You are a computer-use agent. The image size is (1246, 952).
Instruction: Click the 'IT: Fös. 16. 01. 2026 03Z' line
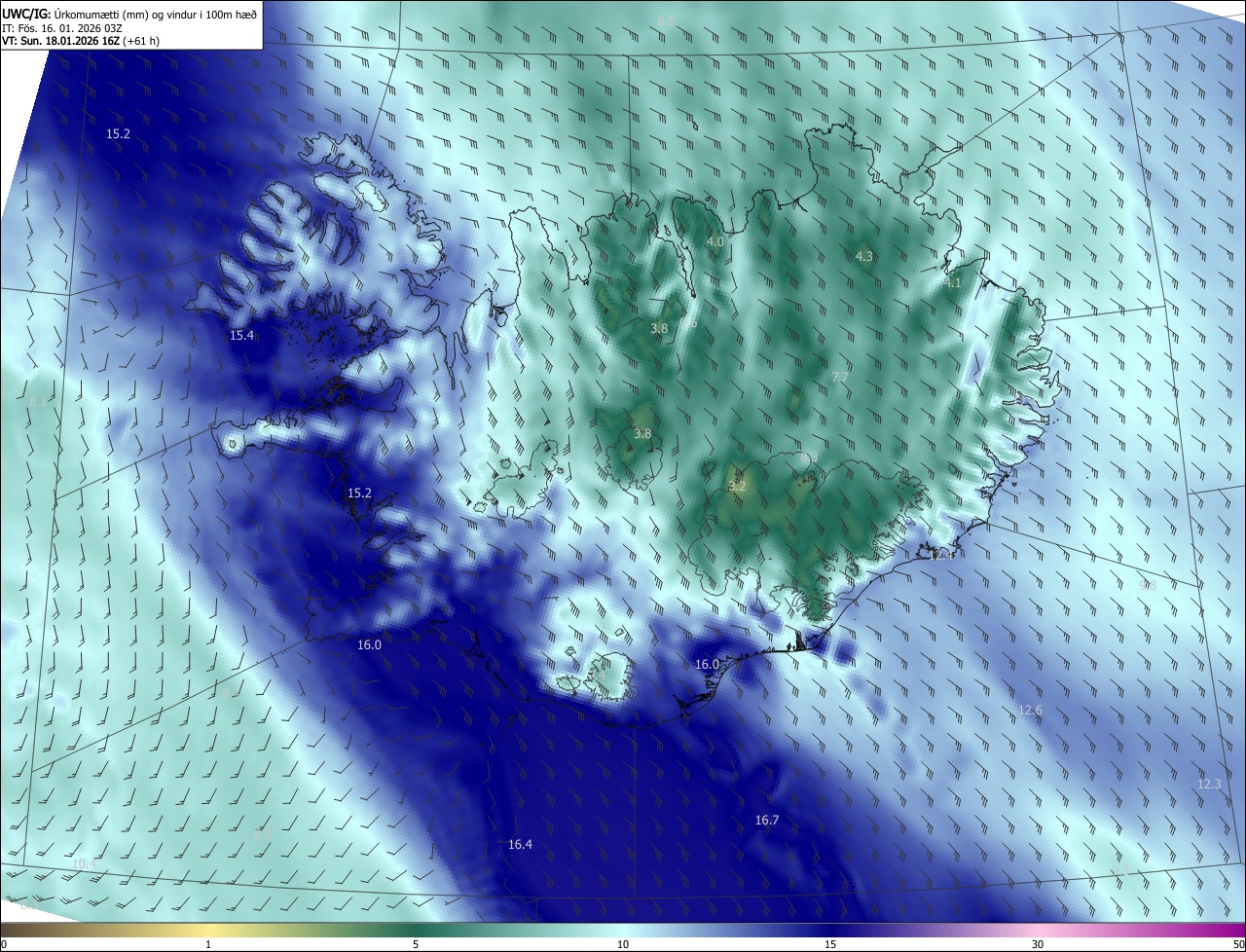tap(61, 27)
